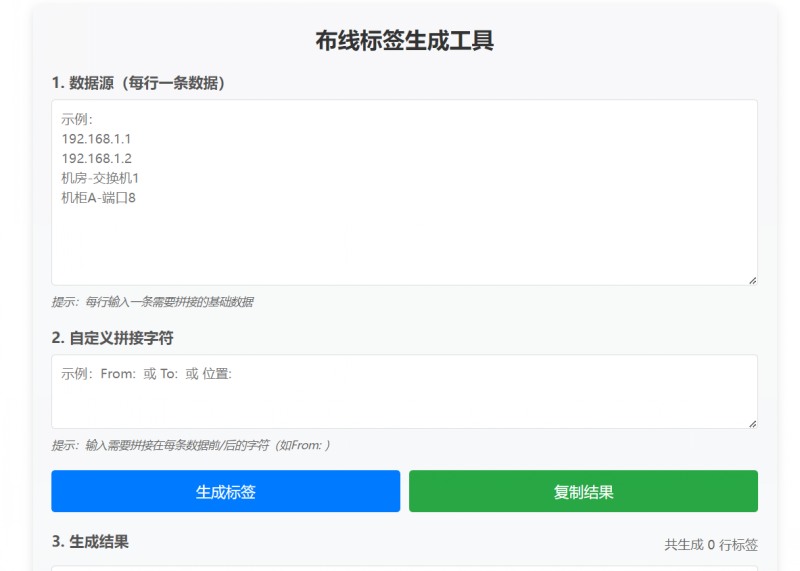Click the 生成标签 blue button
Screen dimensions: 800x571
tap(225, 491)
